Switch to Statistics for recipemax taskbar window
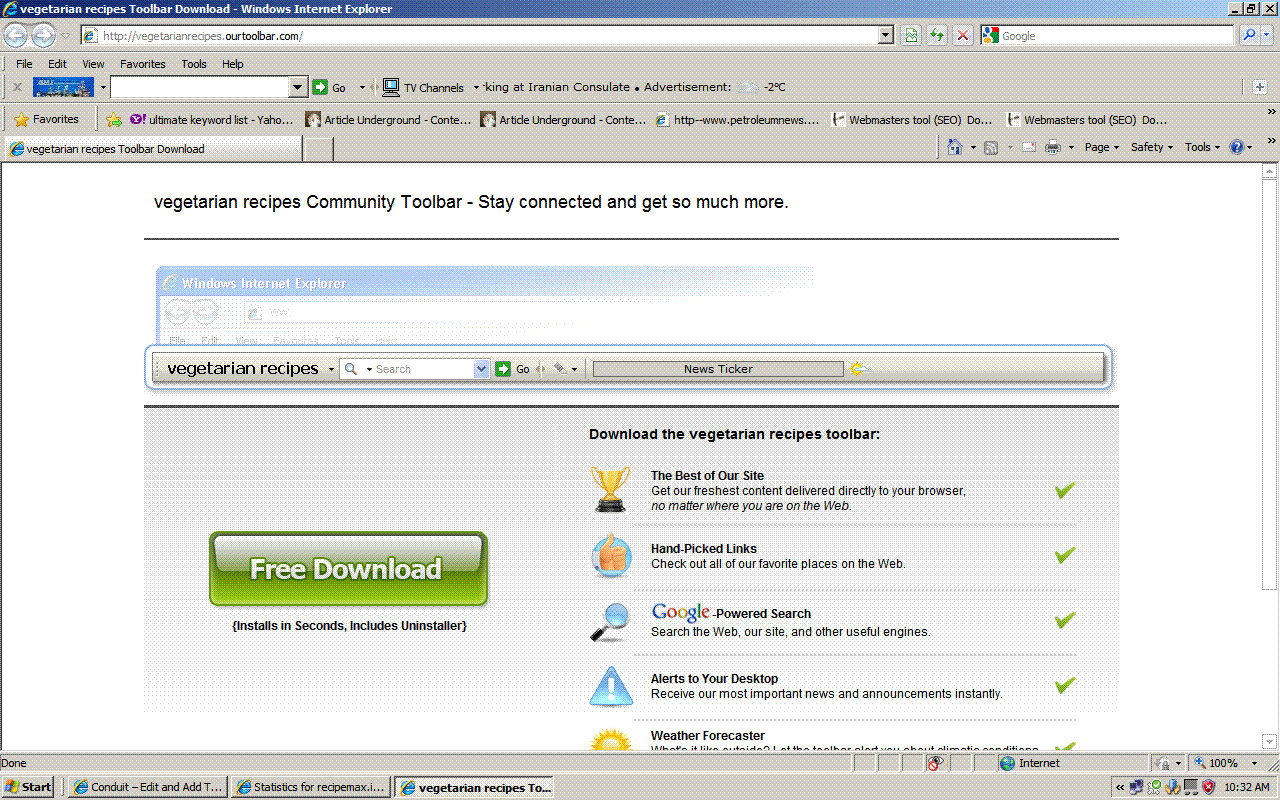Image resolution: width=1280 pixels, height=800 pixels. tap(311, 787)
